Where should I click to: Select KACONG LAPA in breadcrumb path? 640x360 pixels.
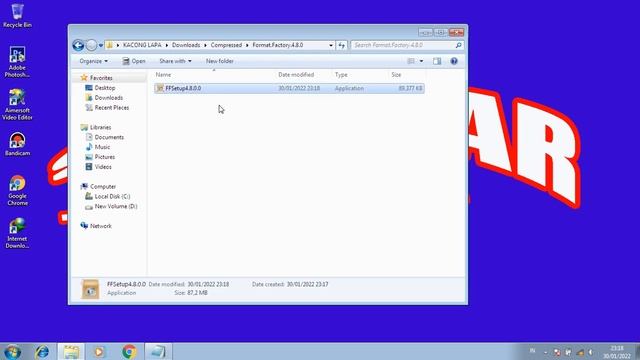click(x=142, y=45)
